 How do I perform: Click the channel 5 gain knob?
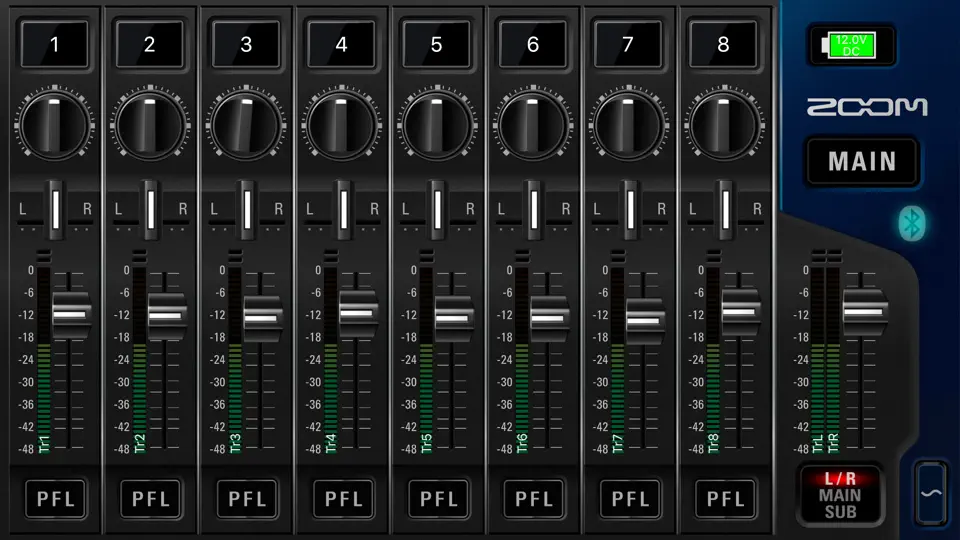(x=437, y=126)
